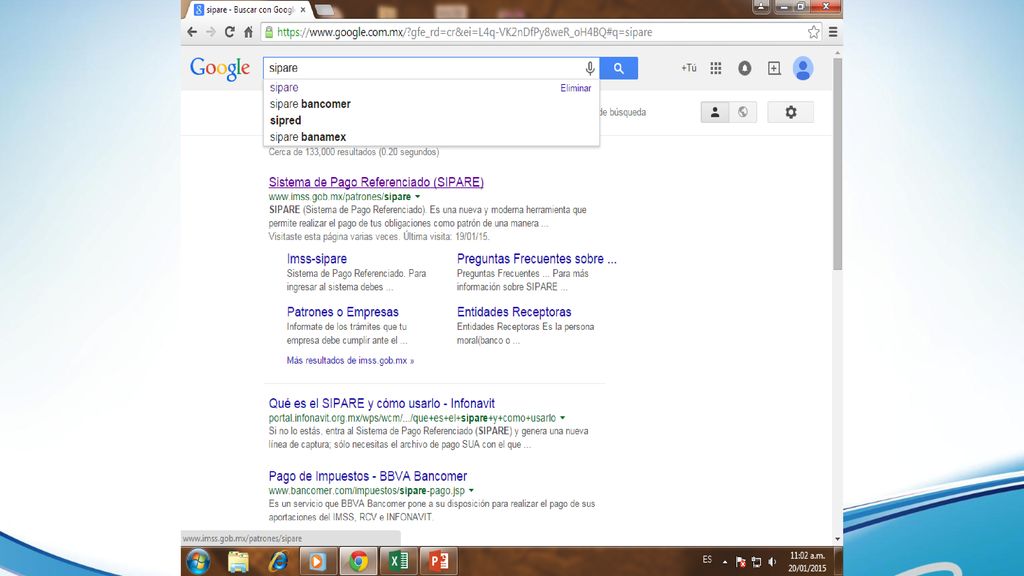Switch to Excel in the taskbar
Screen dimensions: 1024x576
point(398,562)
